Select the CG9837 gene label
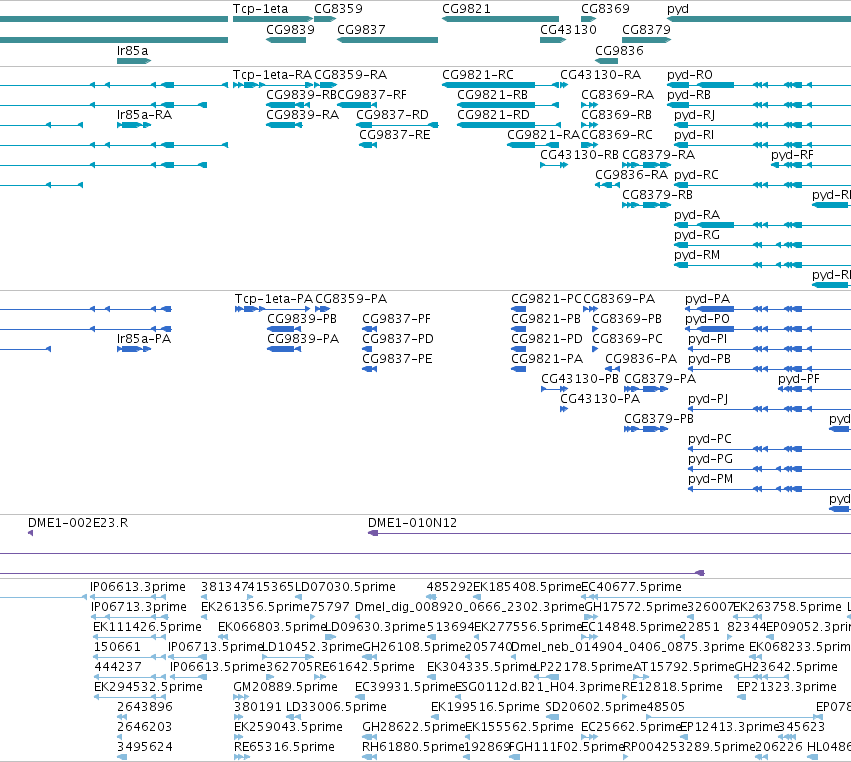 [x=361, y=30]
